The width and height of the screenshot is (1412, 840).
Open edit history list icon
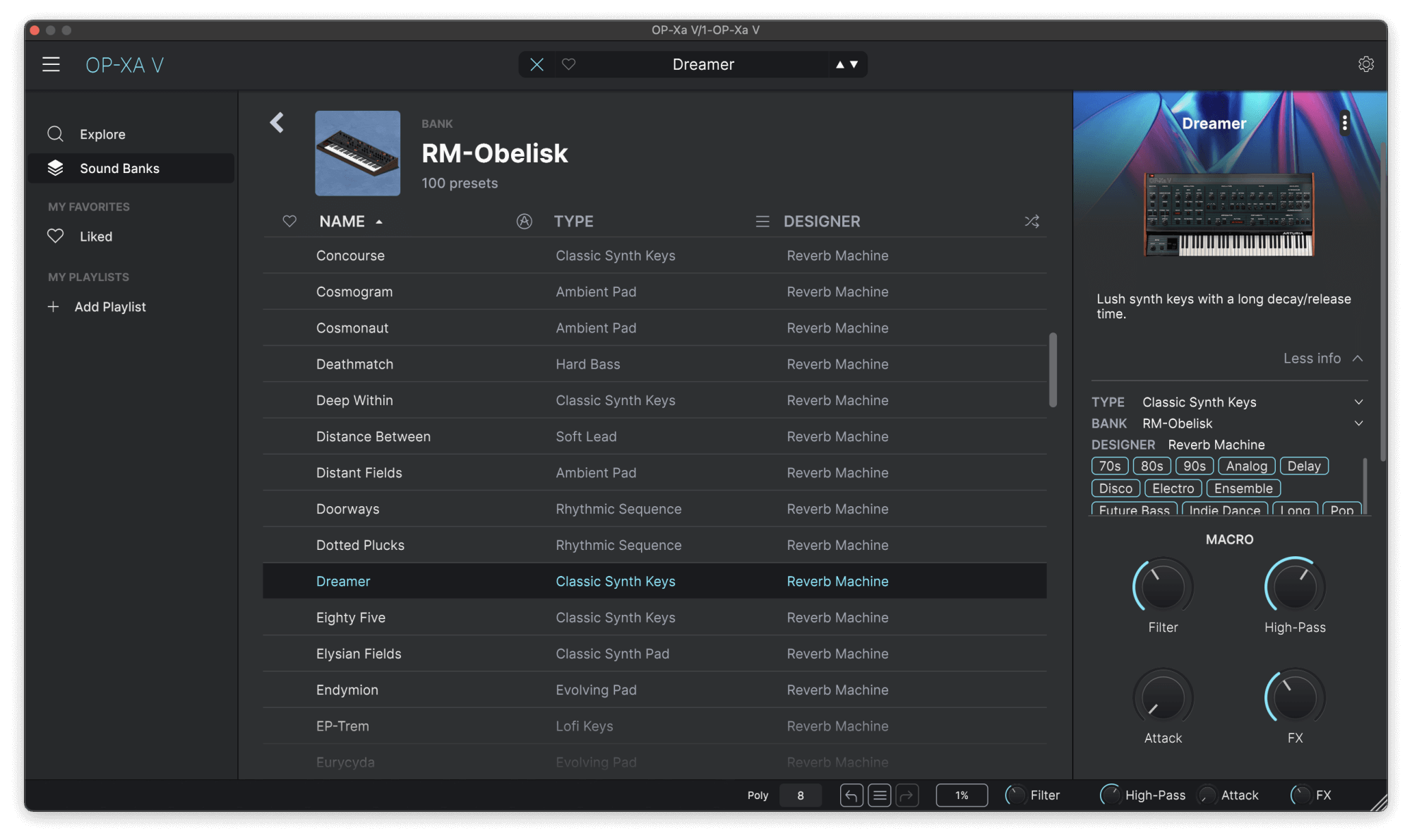coord(879,796)
